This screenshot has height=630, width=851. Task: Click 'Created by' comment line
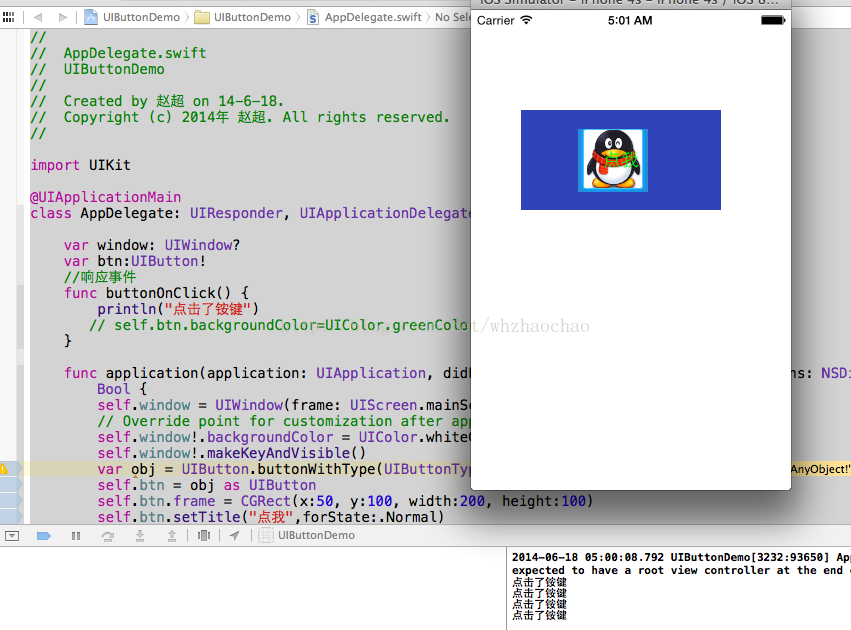pos(157,101)
